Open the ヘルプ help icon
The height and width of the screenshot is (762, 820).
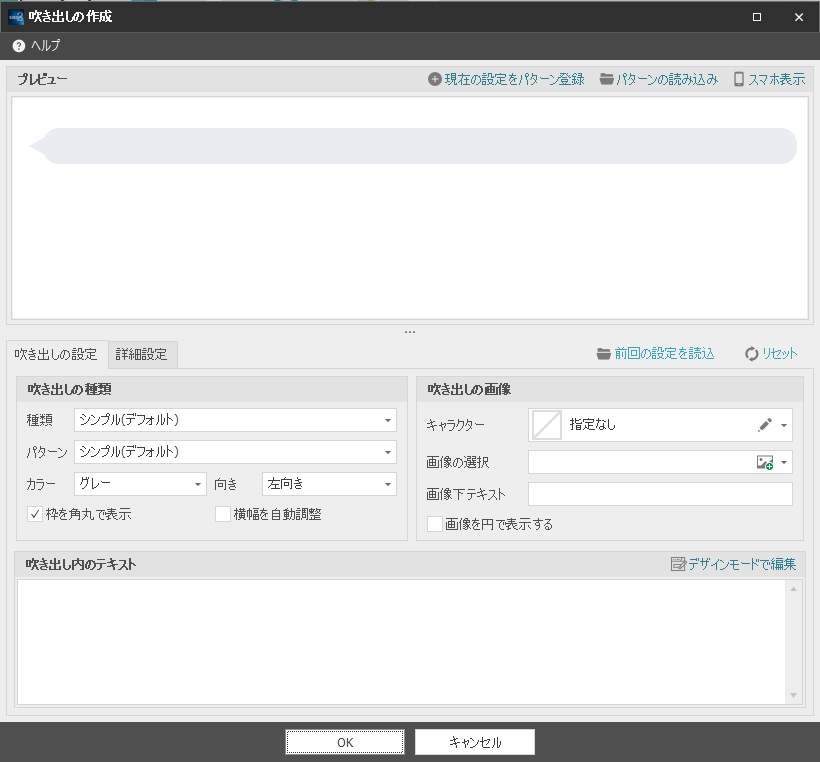[x=18, y=46]
